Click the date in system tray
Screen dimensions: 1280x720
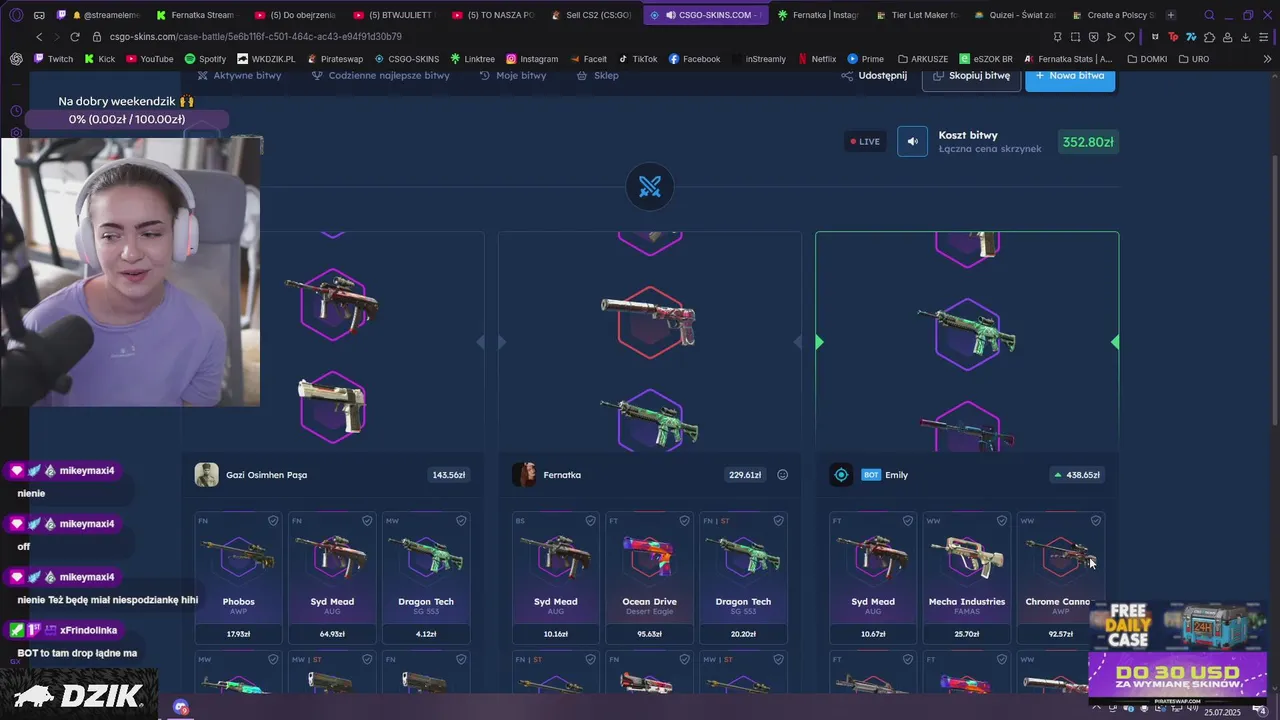point(1222,712)
